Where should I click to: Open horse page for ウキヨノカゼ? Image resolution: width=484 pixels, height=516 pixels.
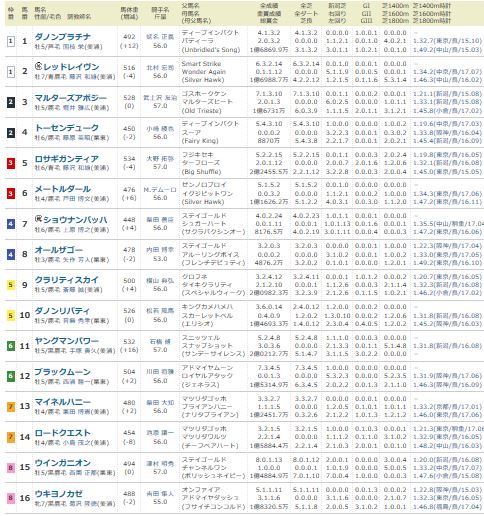58,494
